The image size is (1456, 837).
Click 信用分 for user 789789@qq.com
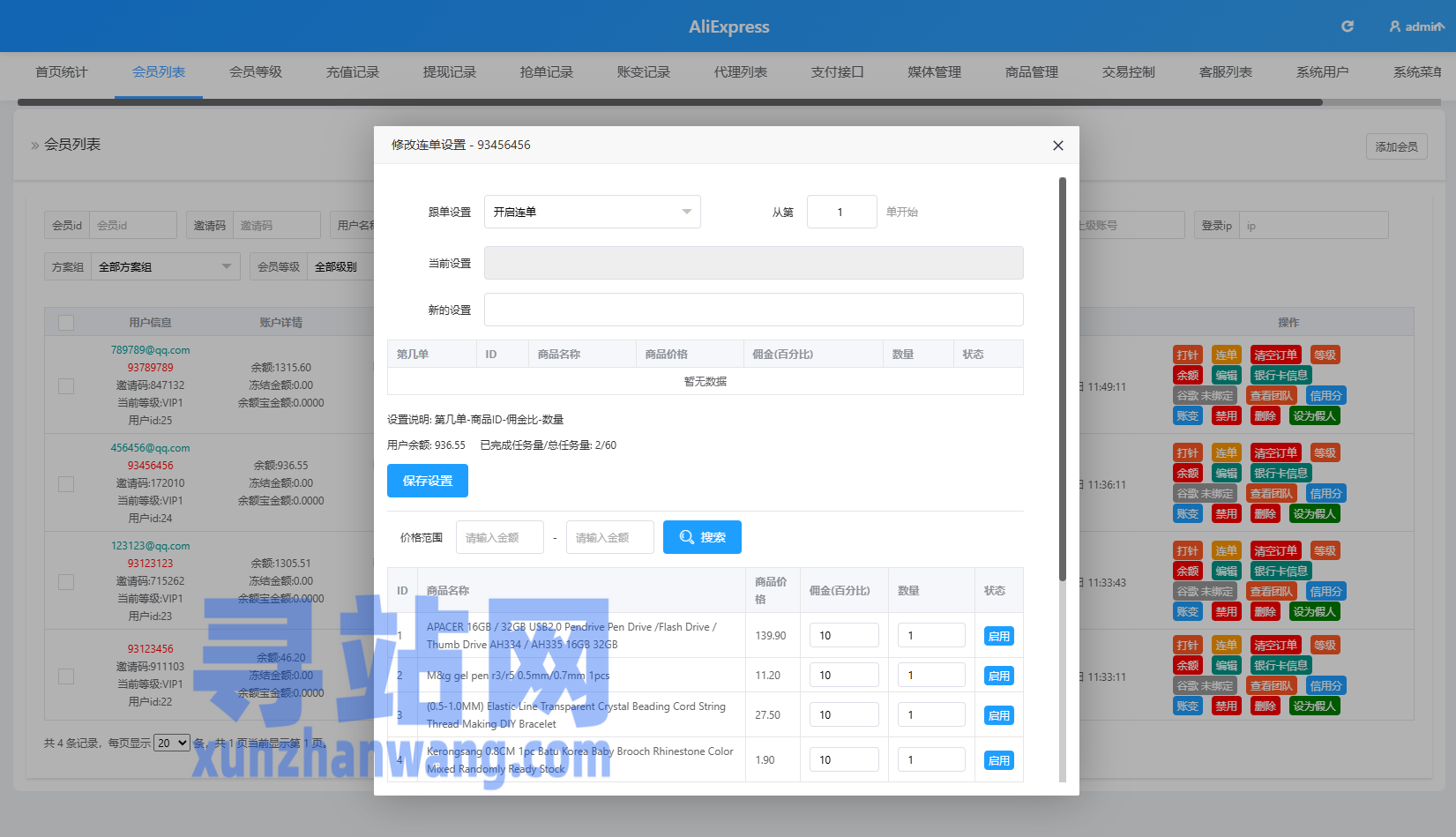[1325, 395]
